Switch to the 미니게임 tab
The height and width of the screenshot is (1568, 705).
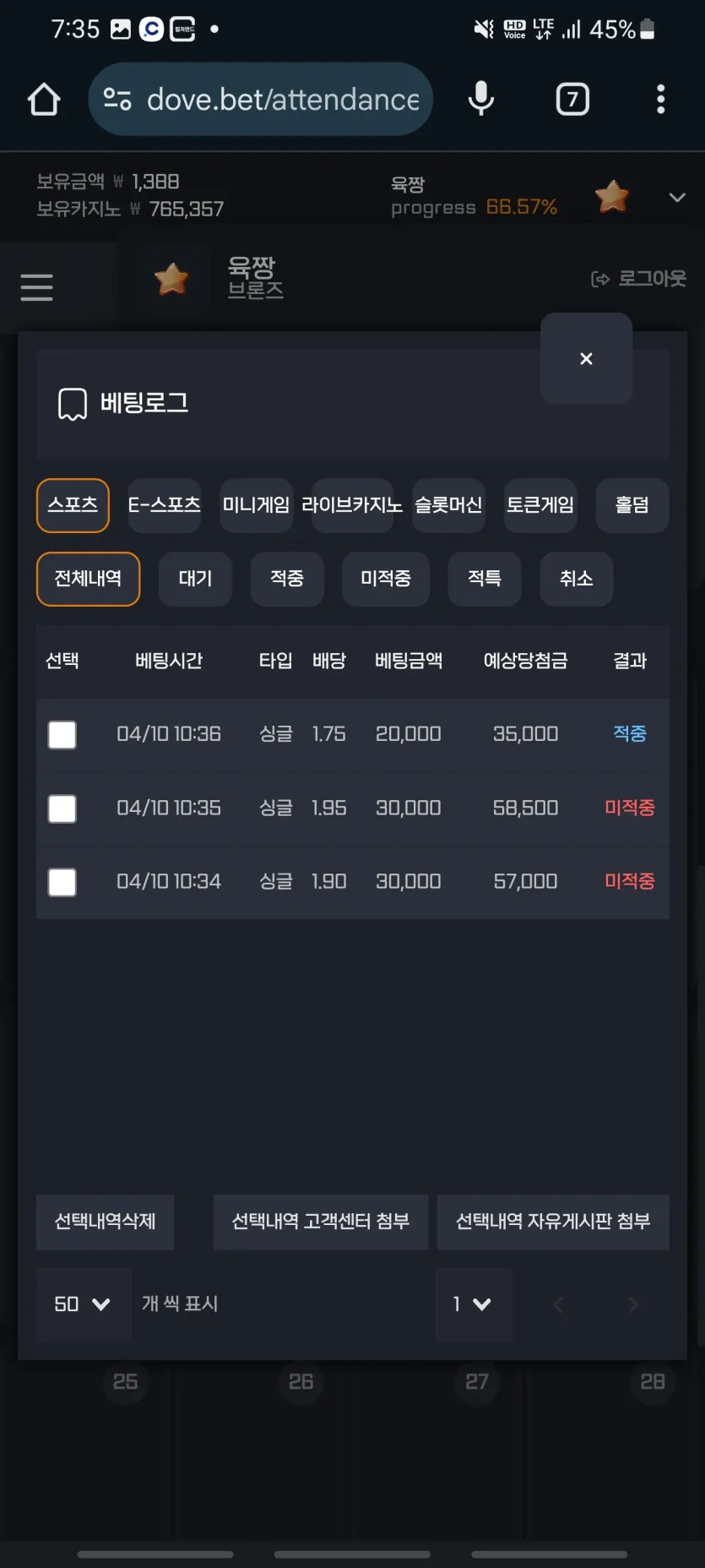256,505
